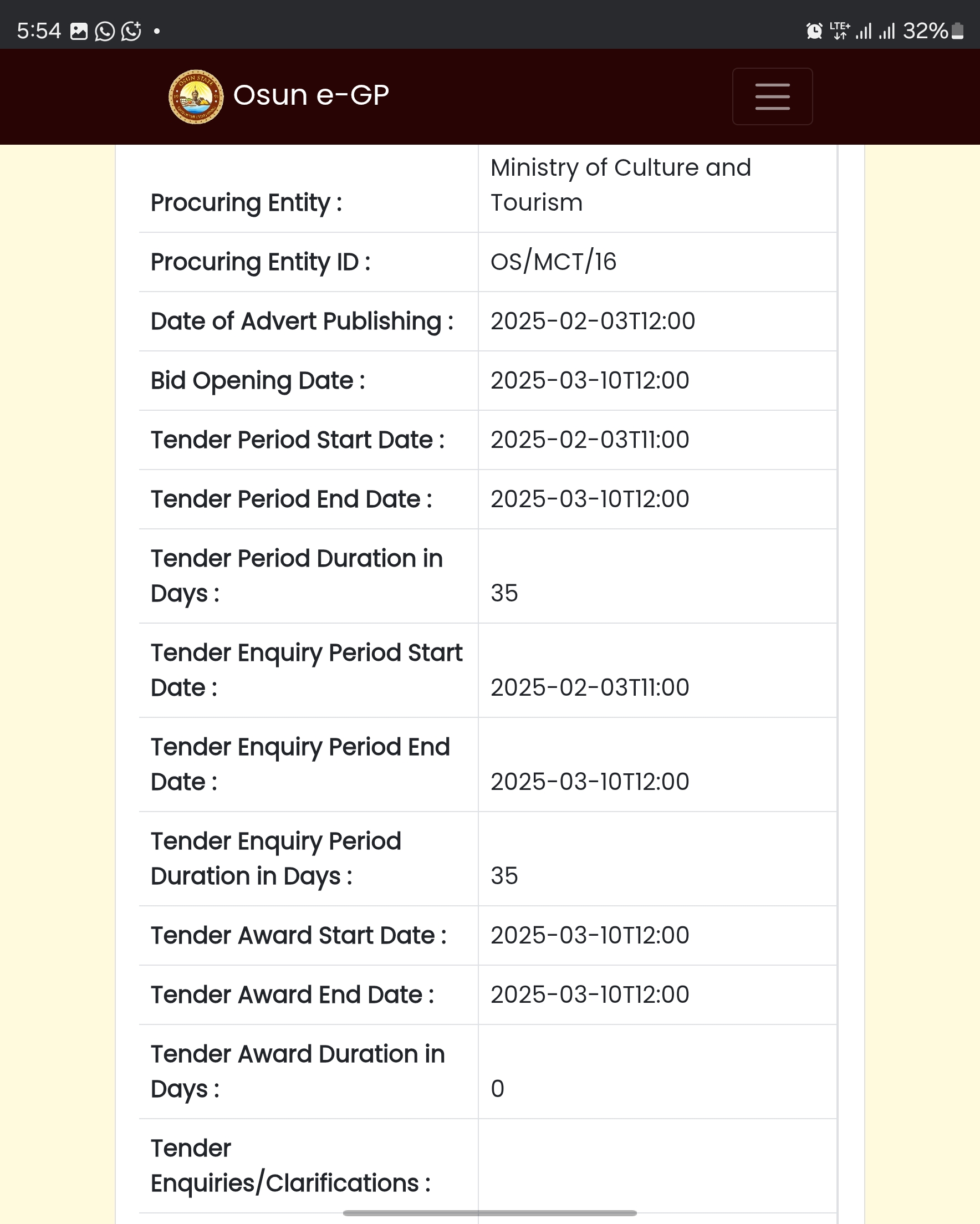Tap the 5:54 clock in status bar
Image resolution: width=980 pixels, height=1224 pixels.
[39, 30]
